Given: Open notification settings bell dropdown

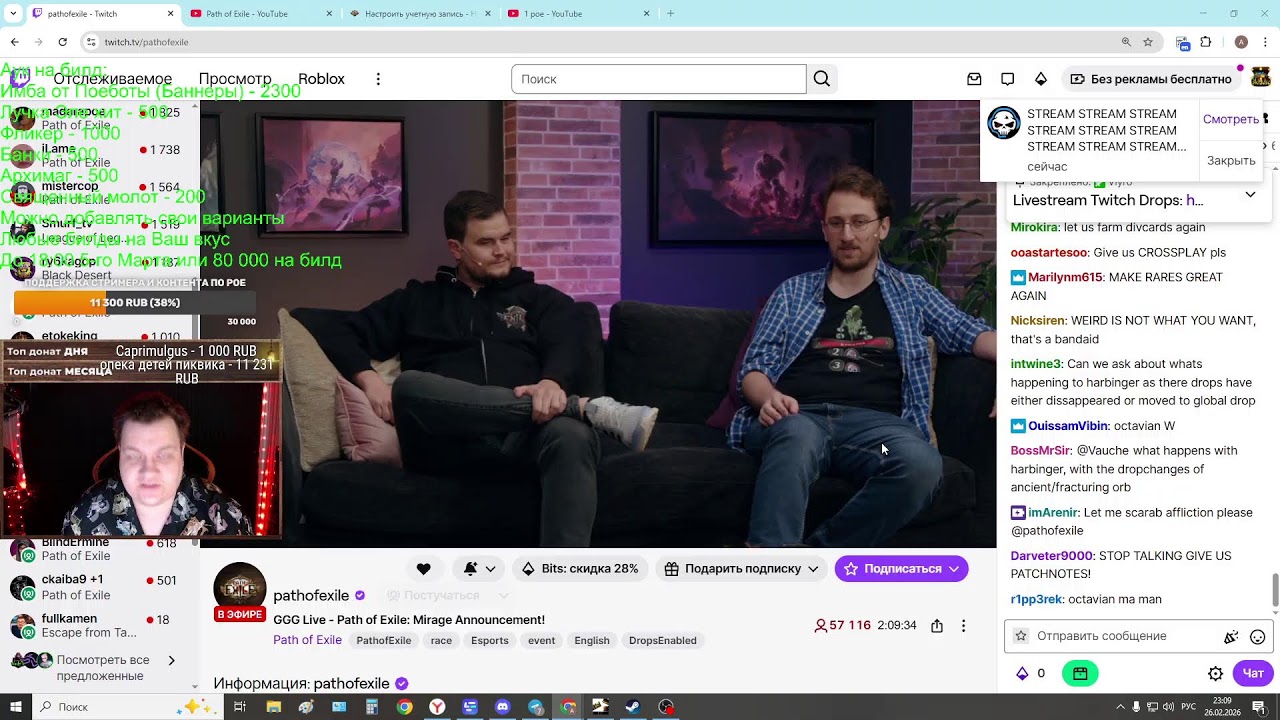Looking at the screenshot, I should [480, 569].
